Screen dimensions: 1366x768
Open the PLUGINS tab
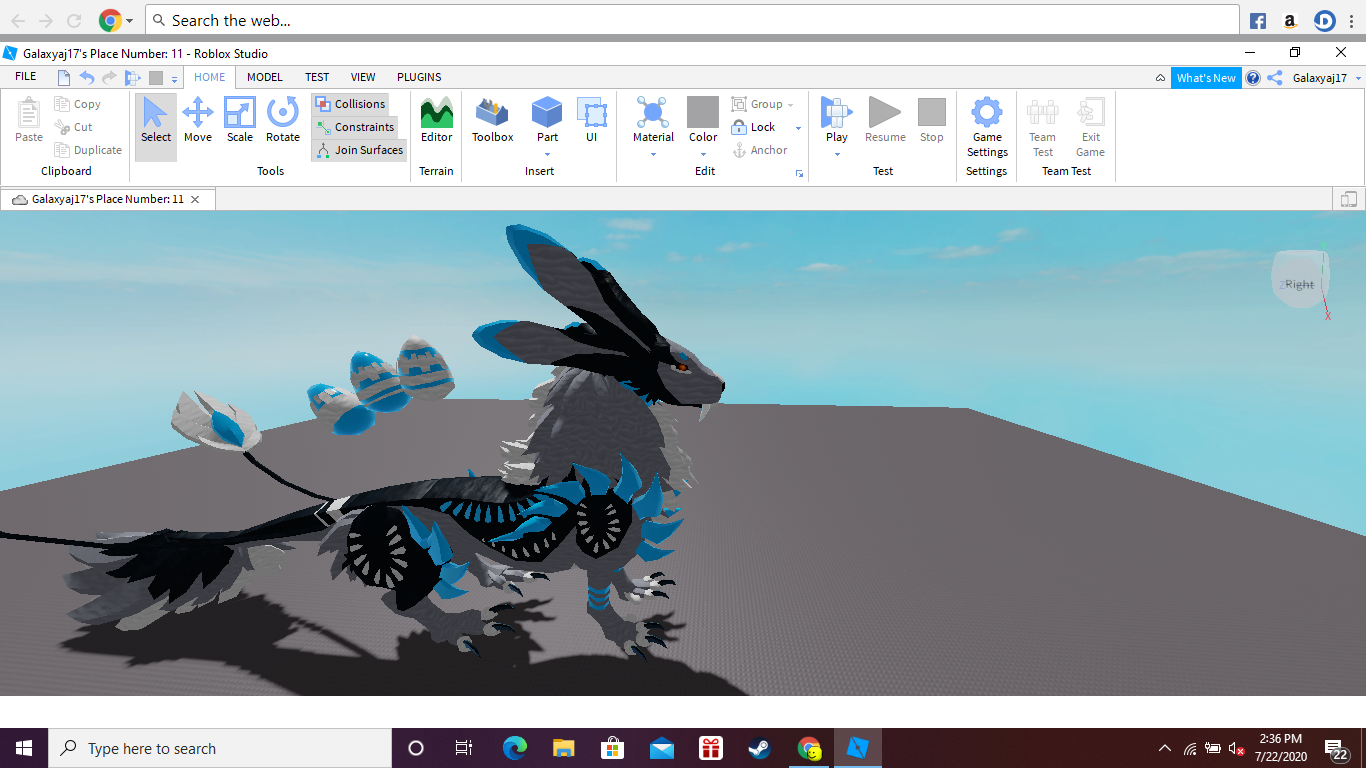(x=419, y=77)
